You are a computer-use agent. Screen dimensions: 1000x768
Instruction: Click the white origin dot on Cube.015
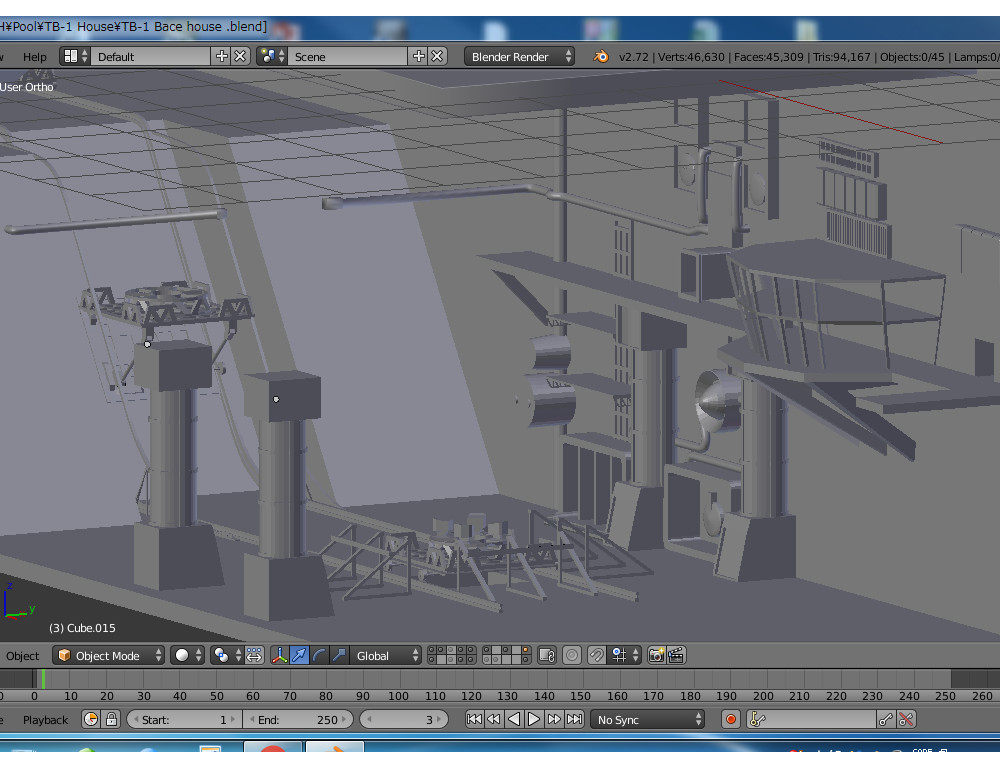(276, 399)
